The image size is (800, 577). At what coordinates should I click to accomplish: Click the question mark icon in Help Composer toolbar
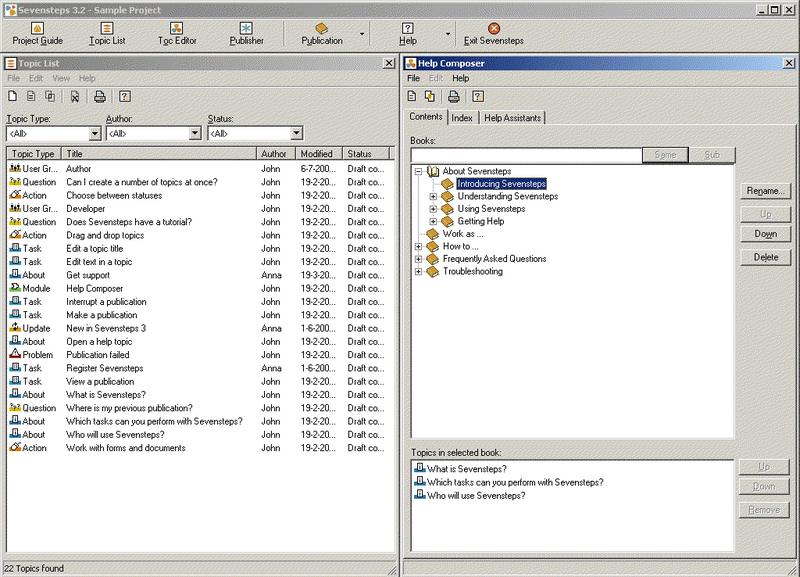point(478,96)
